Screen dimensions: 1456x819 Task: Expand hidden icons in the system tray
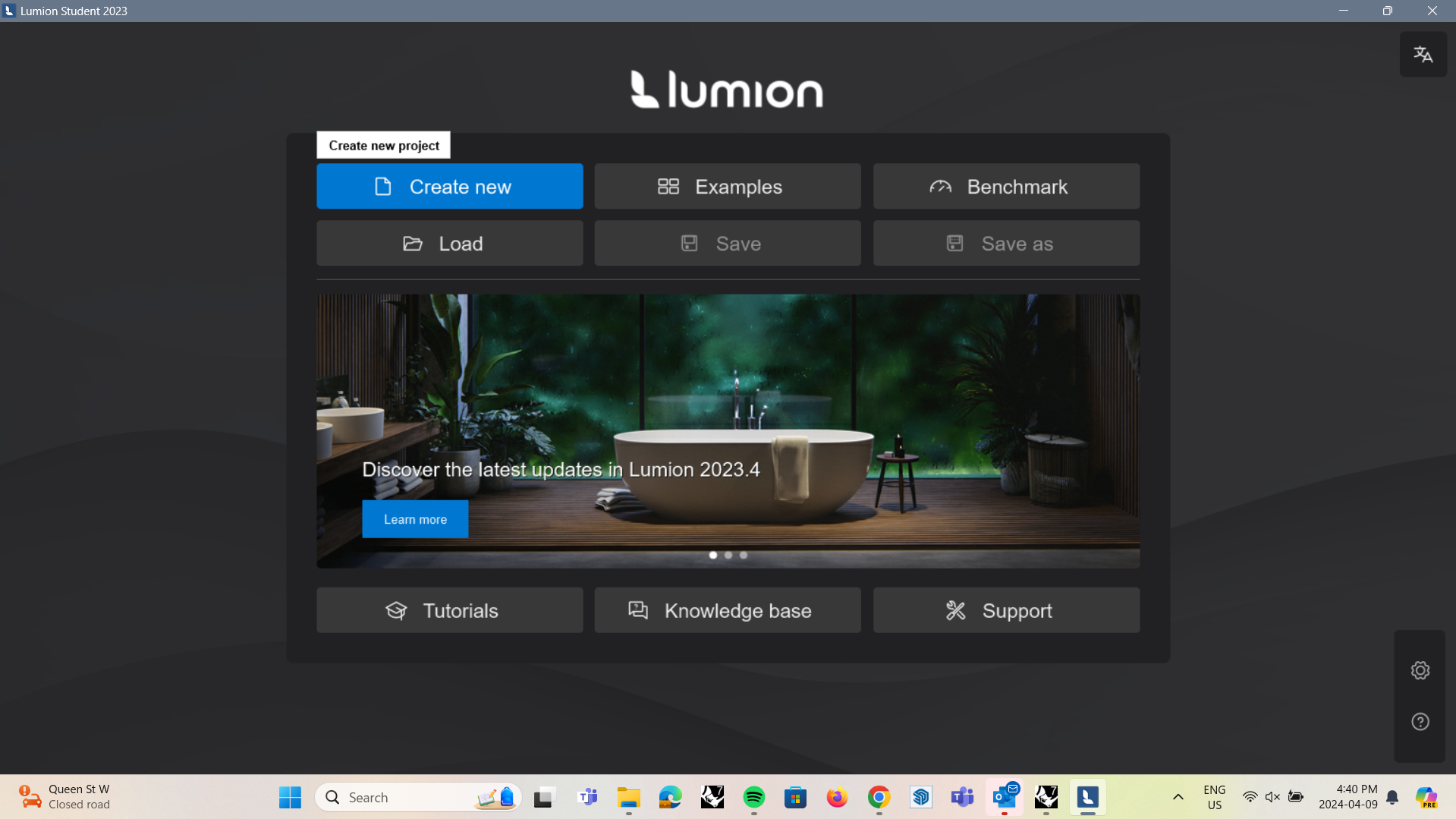[1178, 797]
